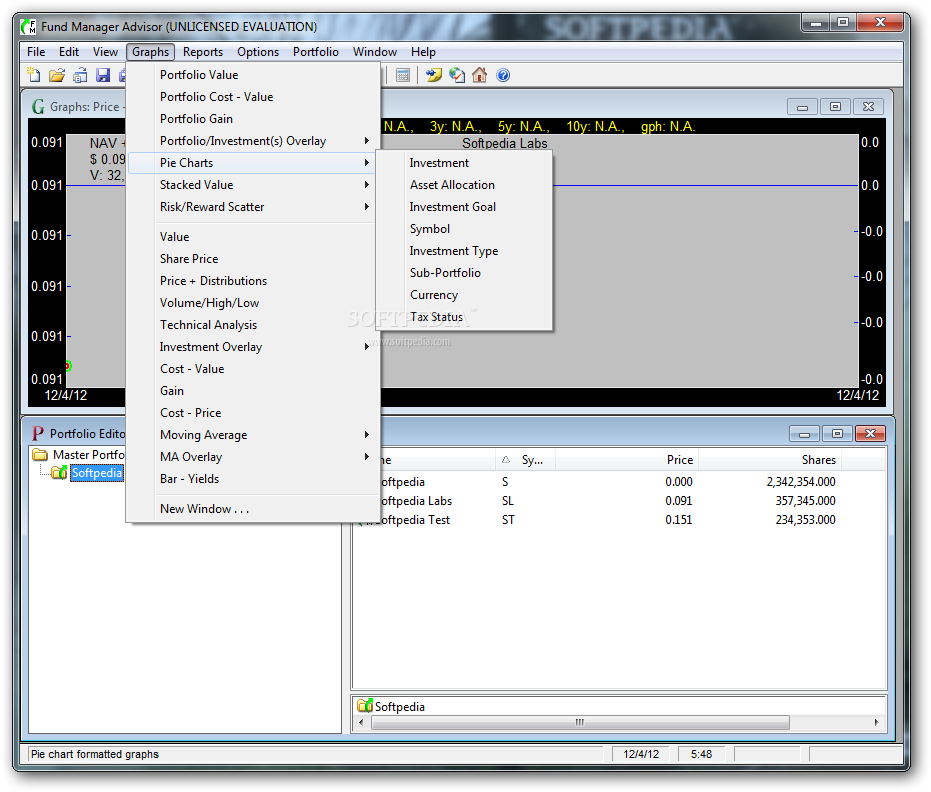This screenshot has width=931, height=792.
Task: Open the Reports menu
Action: click(202, 52)
